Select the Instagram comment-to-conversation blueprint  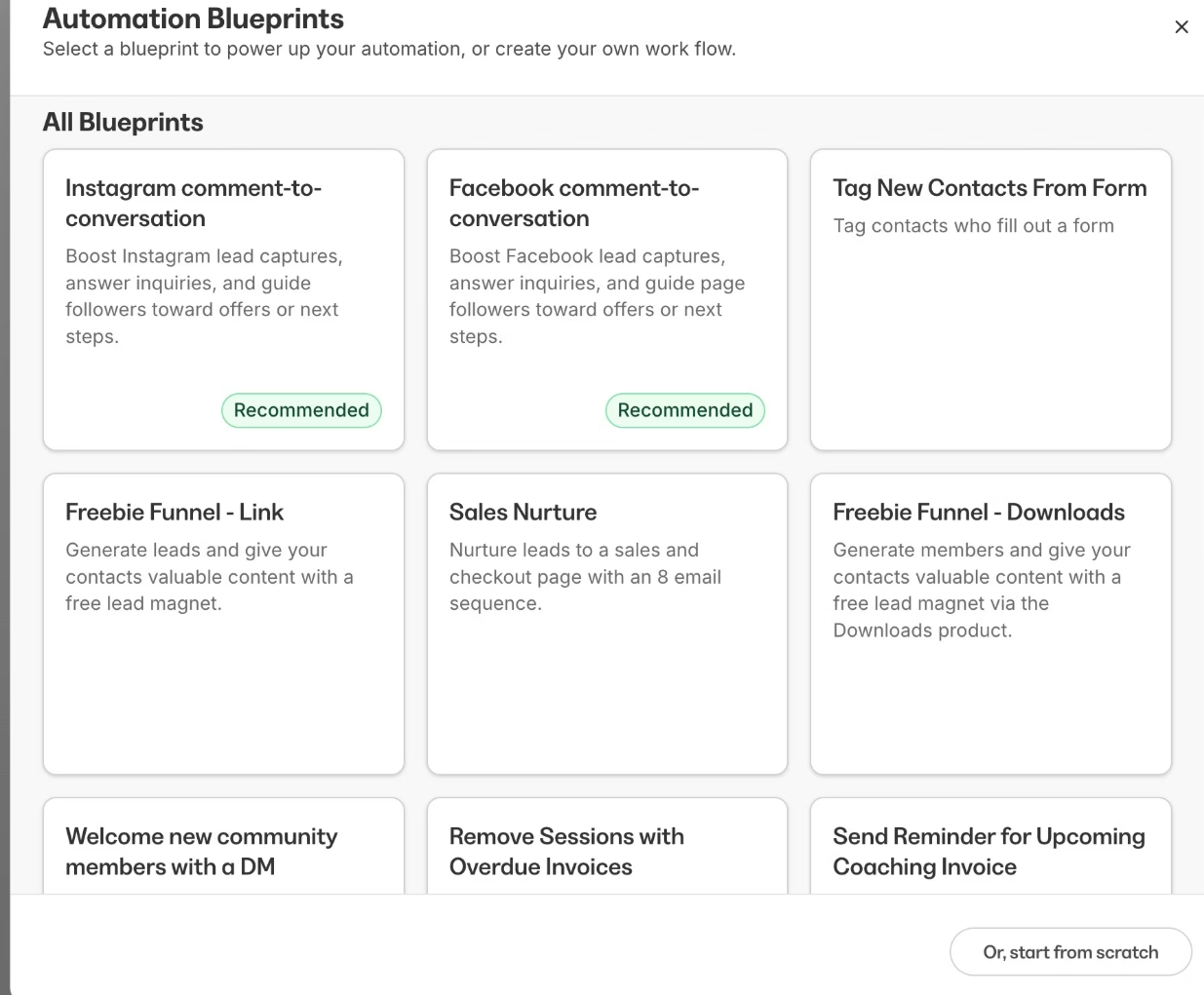(223, 300)
